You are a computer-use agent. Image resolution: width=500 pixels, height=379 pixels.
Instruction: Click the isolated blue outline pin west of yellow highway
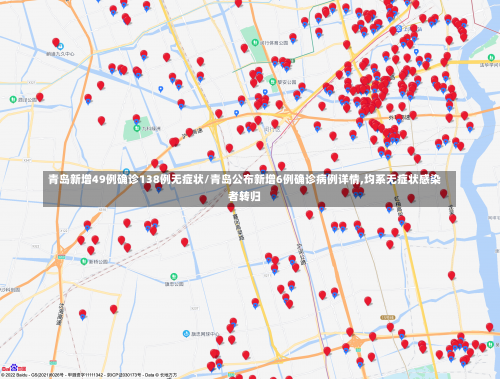[161, 89]
